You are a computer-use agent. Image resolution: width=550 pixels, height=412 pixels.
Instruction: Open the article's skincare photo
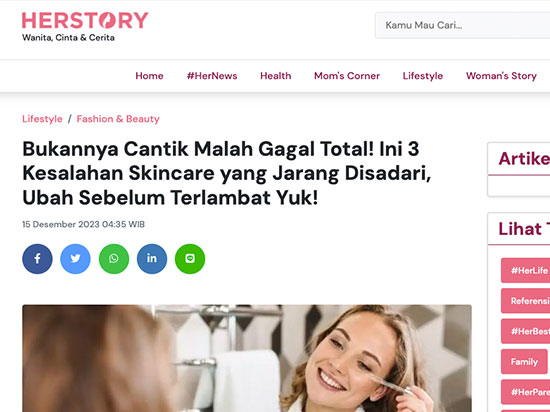(x=247, y=358)
